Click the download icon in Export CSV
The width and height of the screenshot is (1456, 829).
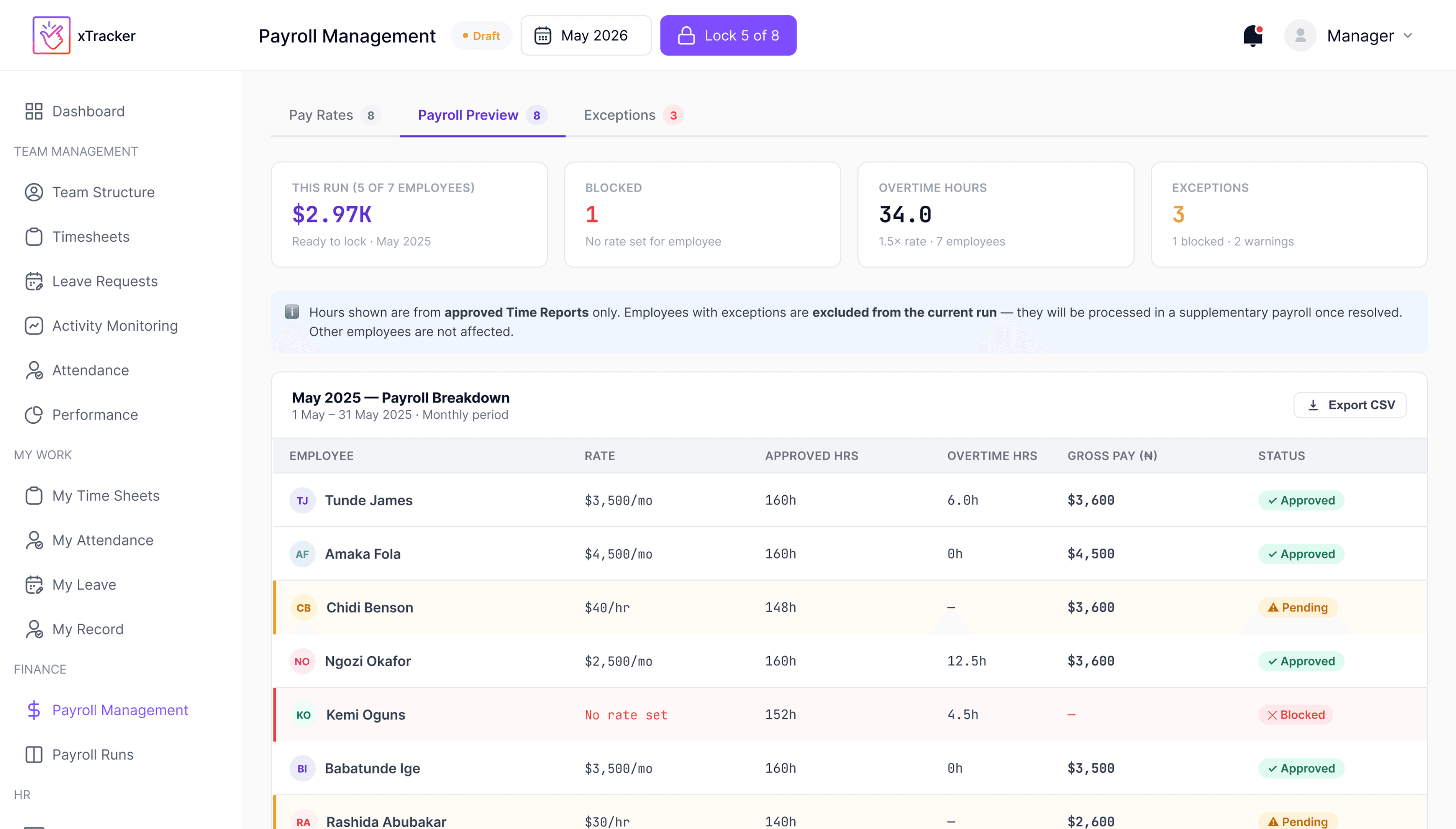pyautogui.click(x=1313, y=405)
